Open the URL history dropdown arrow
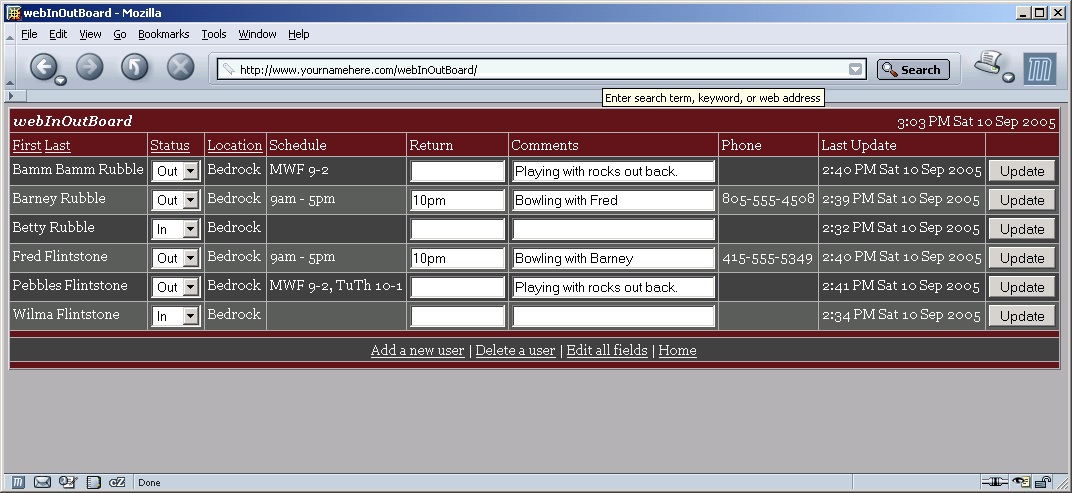 (x=855, y=69)
